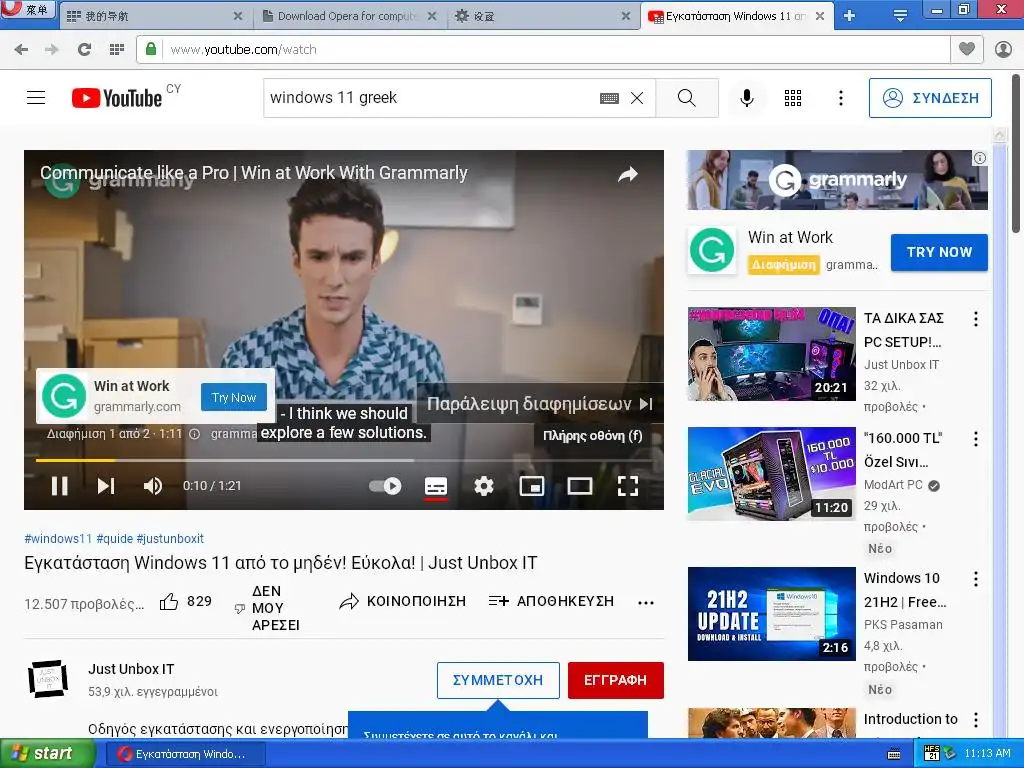Clear the search text with X
Viewport: 1024px width, 768px height.
[637, 98]
